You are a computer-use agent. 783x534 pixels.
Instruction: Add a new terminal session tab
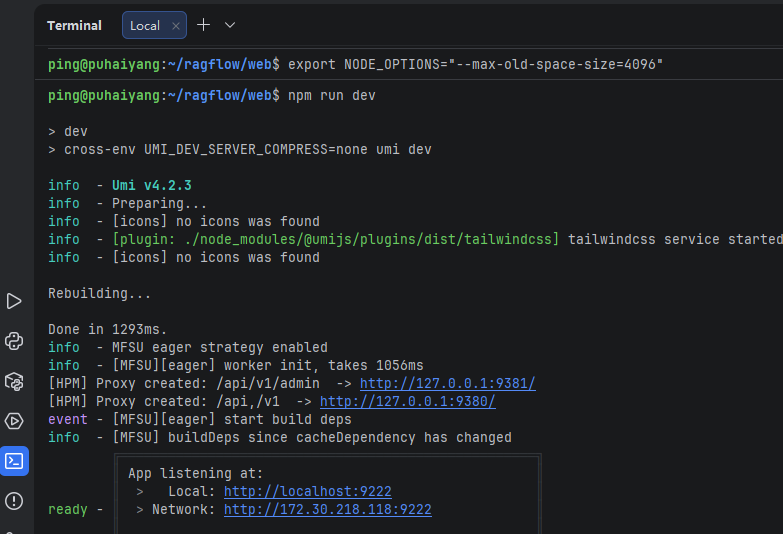click(204, 25)
